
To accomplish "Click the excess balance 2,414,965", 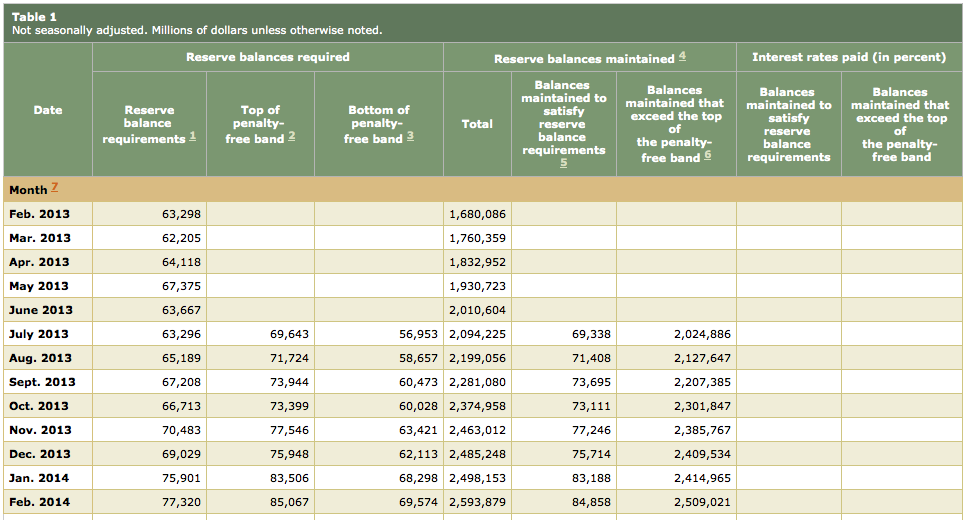I will pyautogui.click(x=702, y=479).
